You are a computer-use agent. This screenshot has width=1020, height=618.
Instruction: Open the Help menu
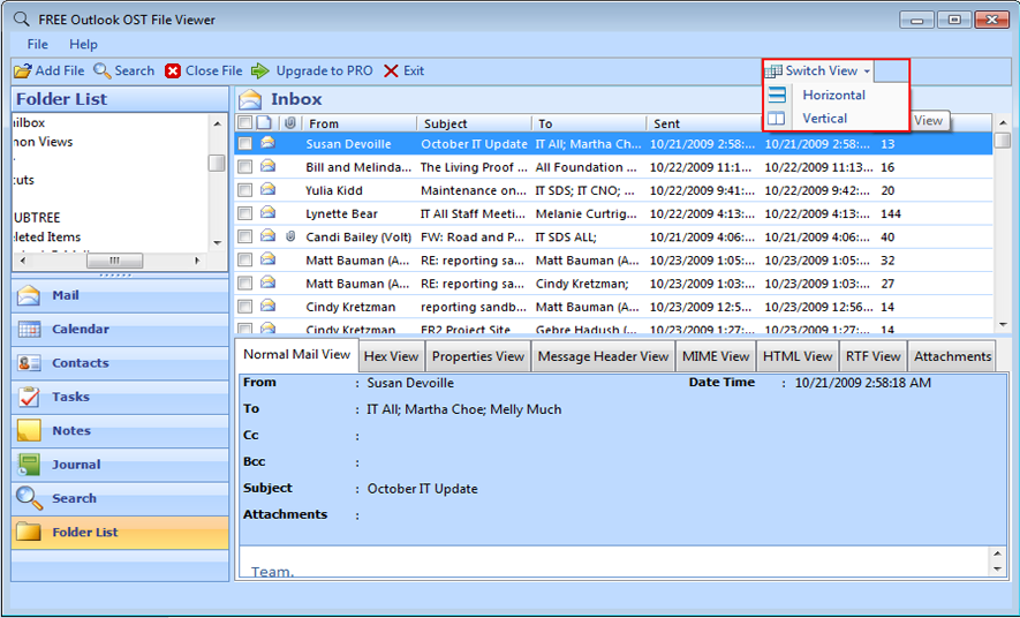tap(83, 44)
